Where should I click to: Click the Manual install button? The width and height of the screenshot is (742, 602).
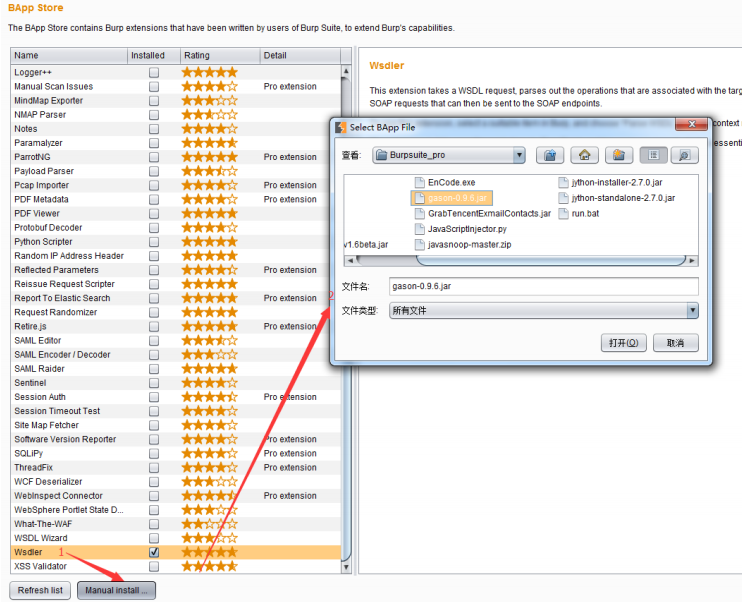(116, 590)
